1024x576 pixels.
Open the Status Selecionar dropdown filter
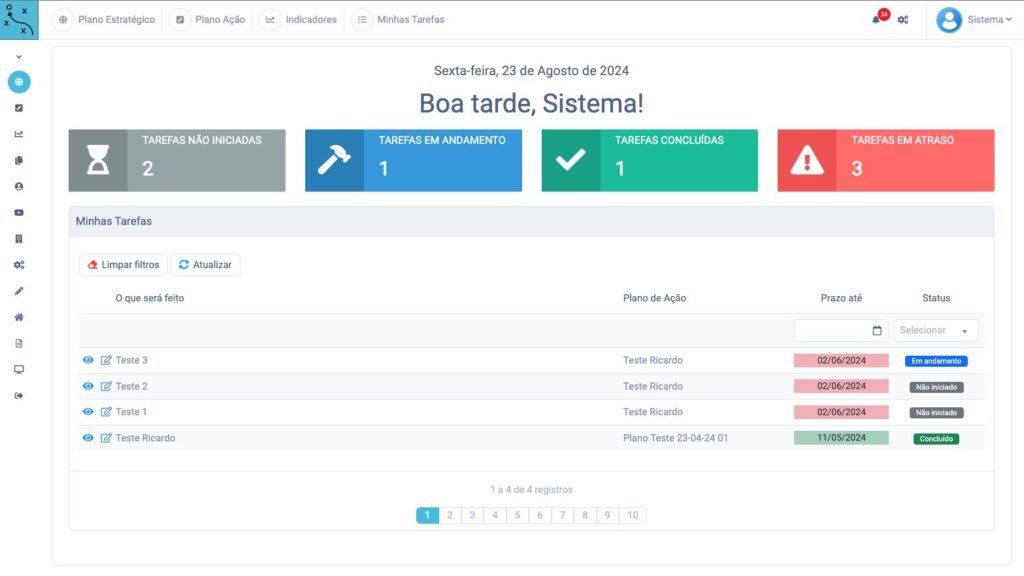tap(936, 331)
